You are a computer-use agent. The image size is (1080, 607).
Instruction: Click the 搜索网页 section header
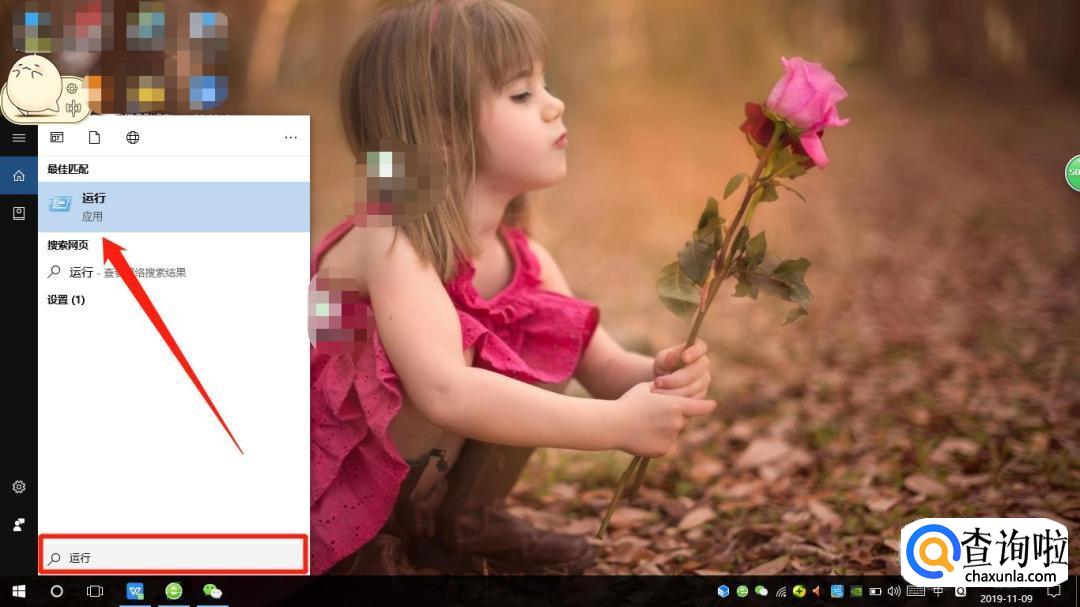68,245
